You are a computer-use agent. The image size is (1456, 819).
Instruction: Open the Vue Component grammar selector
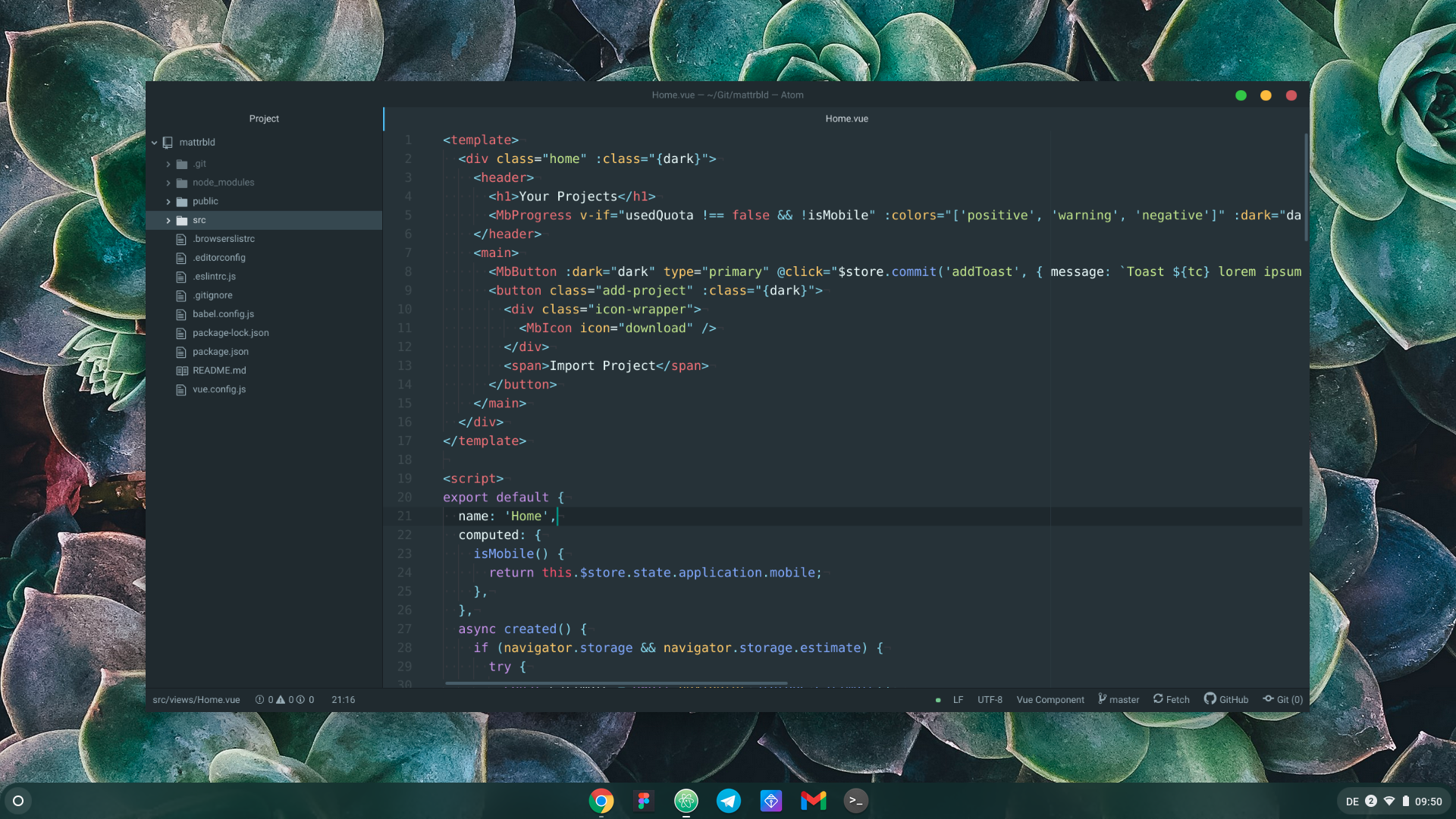1050,699
